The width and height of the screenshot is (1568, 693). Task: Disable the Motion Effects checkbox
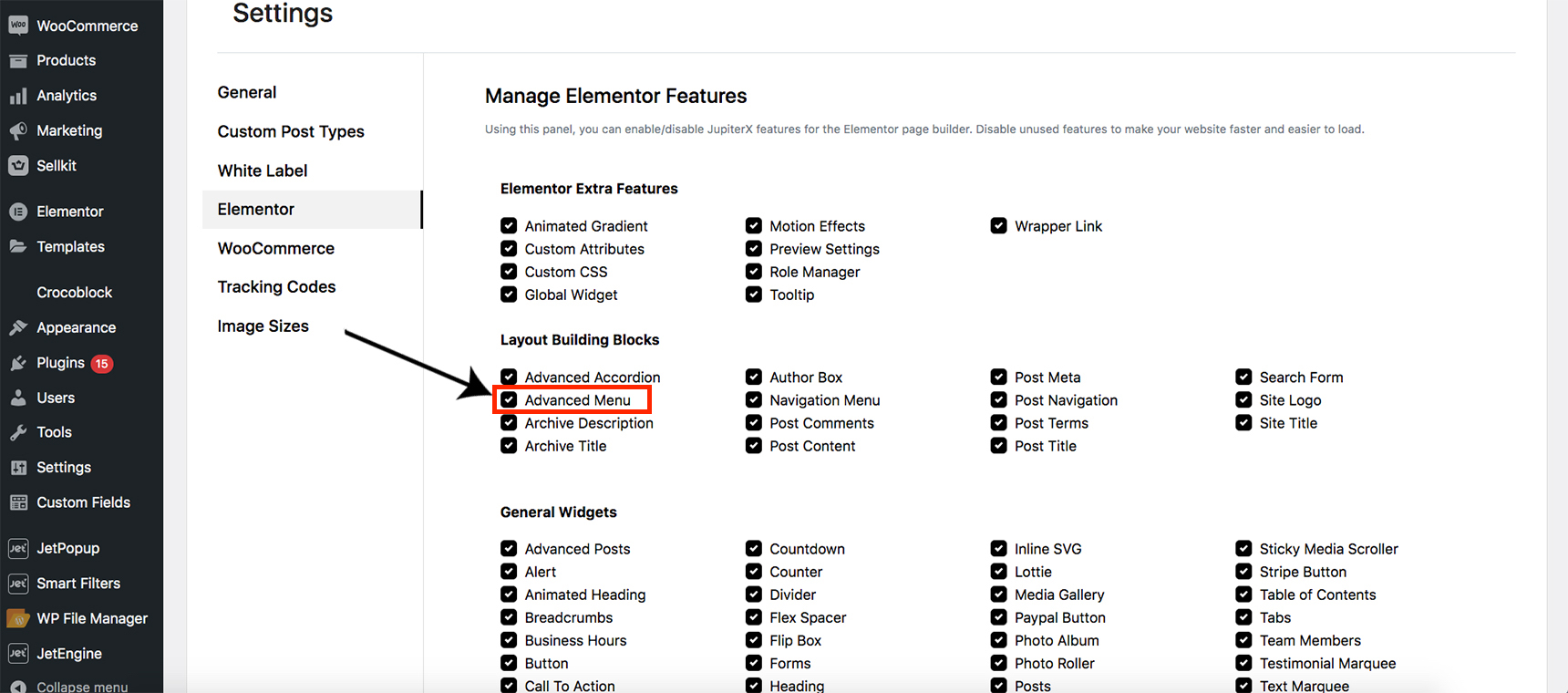coord(754,225)
